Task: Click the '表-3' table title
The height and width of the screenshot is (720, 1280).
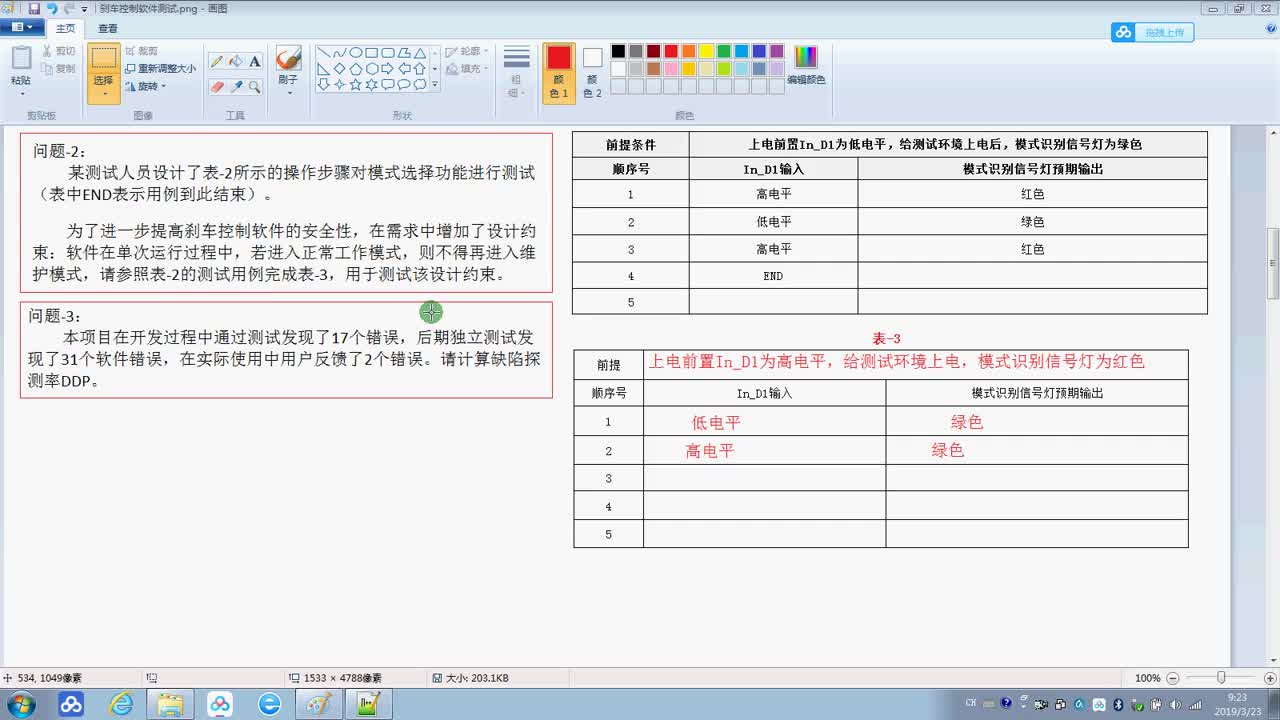Action: pos(886,338)
